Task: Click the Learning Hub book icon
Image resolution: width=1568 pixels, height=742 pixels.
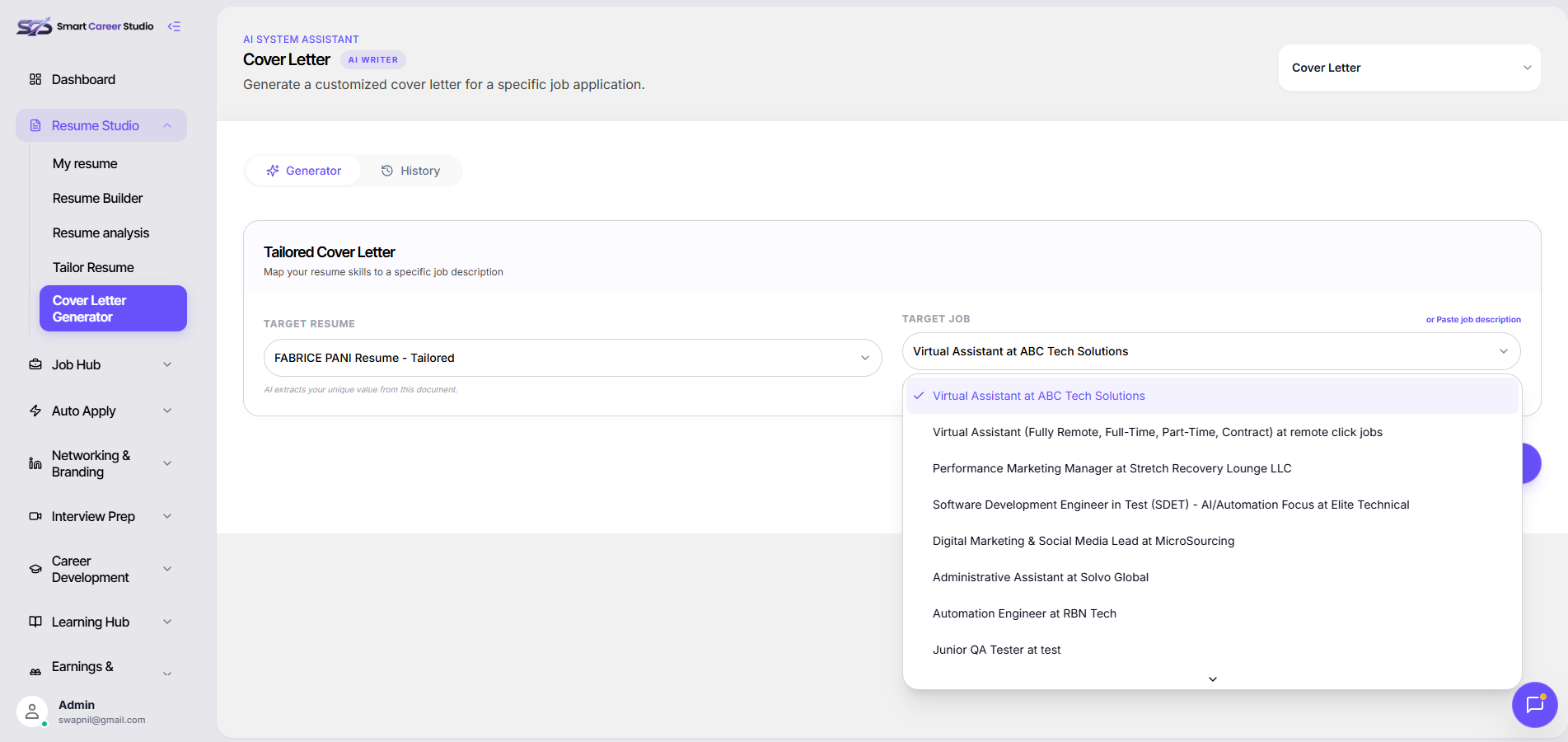Action: (35, 622)
